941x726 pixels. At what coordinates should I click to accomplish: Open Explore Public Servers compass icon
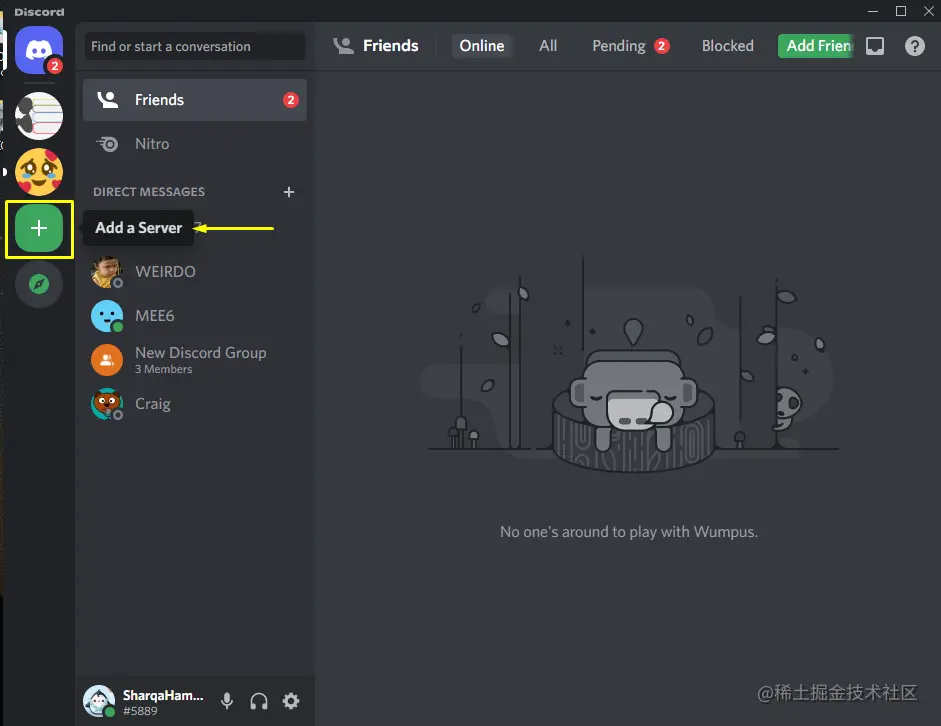click(x=39, y=284)
